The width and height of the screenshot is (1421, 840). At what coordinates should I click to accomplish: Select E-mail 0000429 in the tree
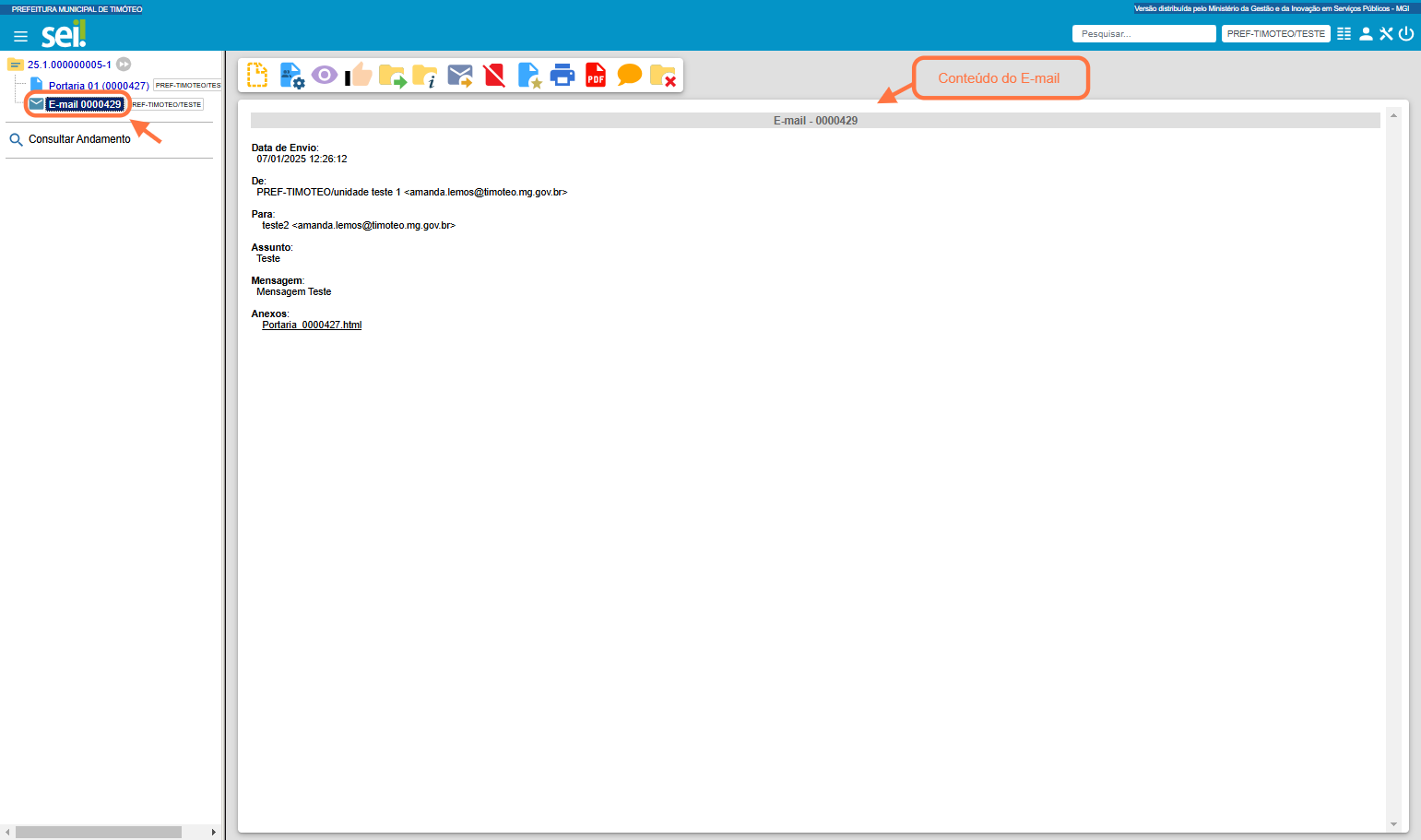[x=85, y=104]
